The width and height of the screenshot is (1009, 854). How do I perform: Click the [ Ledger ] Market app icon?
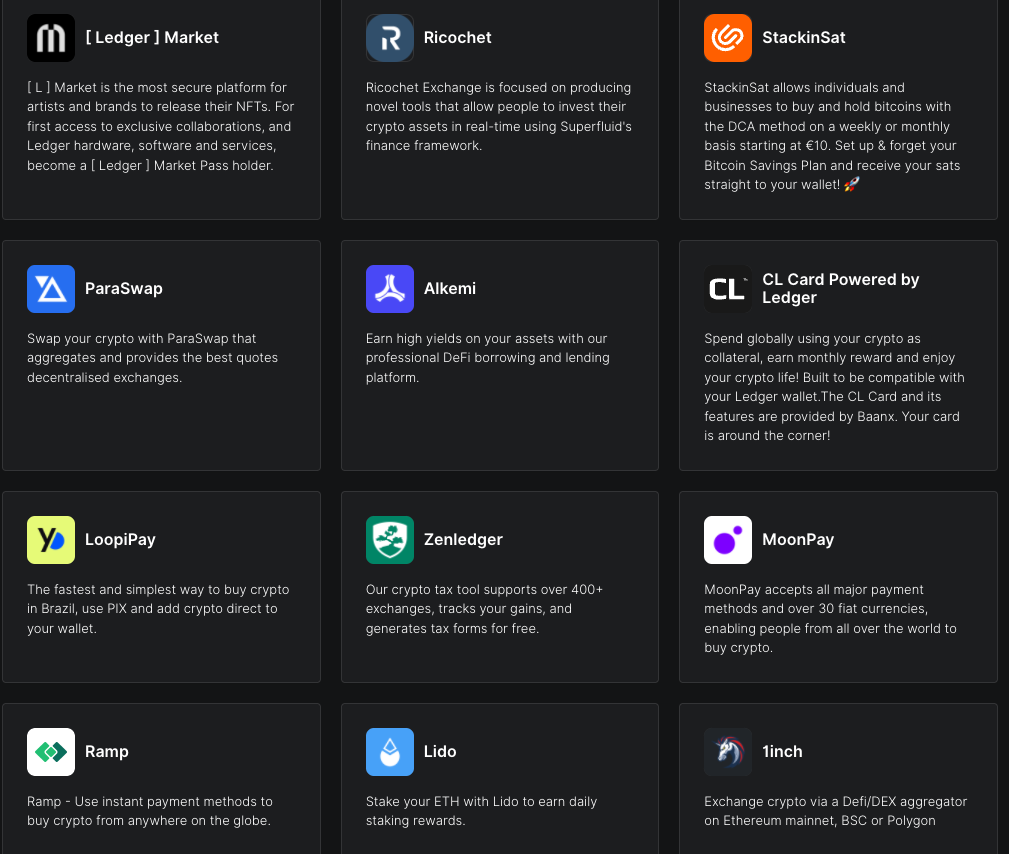[x=51, y=38]
